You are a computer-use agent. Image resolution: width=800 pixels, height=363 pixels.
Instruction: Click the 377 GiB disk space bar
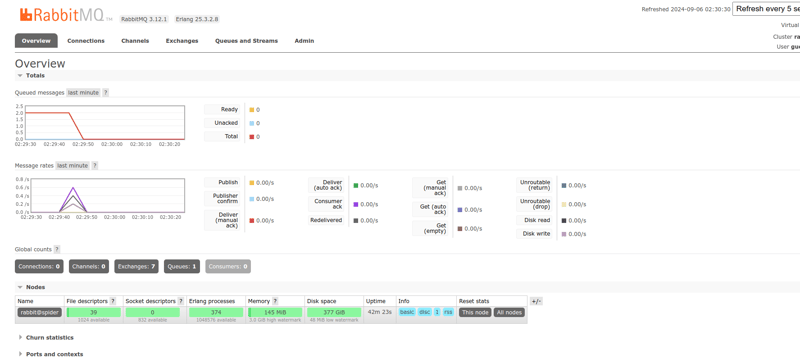[x=334, y=312]
